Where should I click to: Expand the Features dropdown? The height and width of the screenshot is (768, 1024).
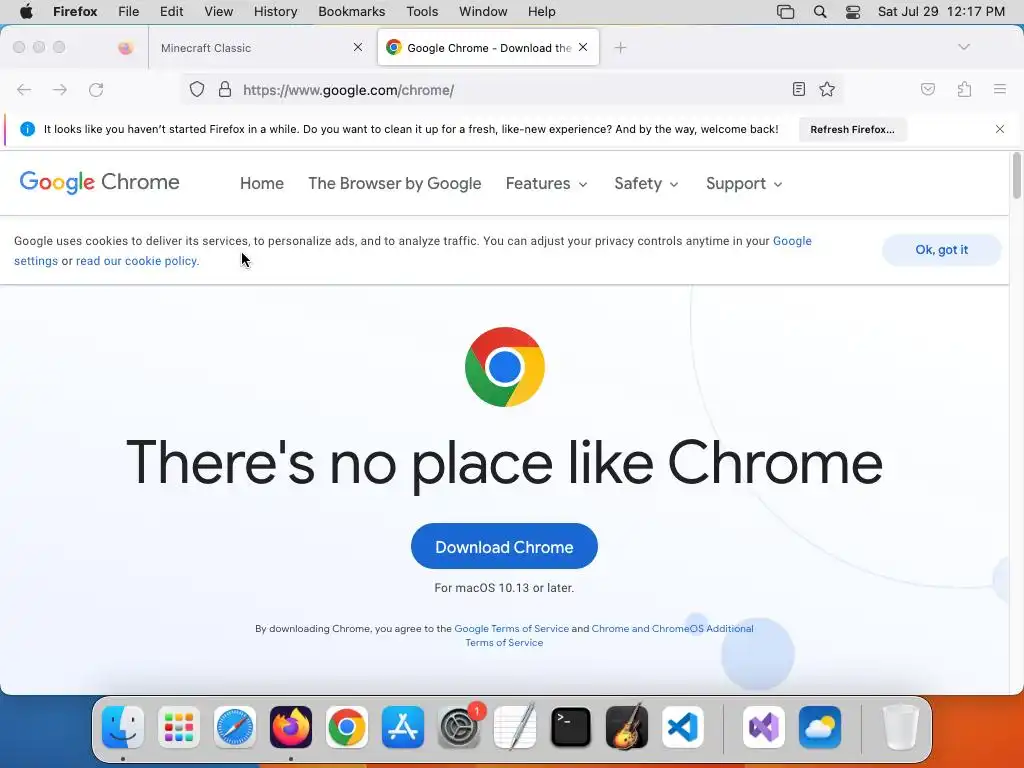tap(547, 184)
